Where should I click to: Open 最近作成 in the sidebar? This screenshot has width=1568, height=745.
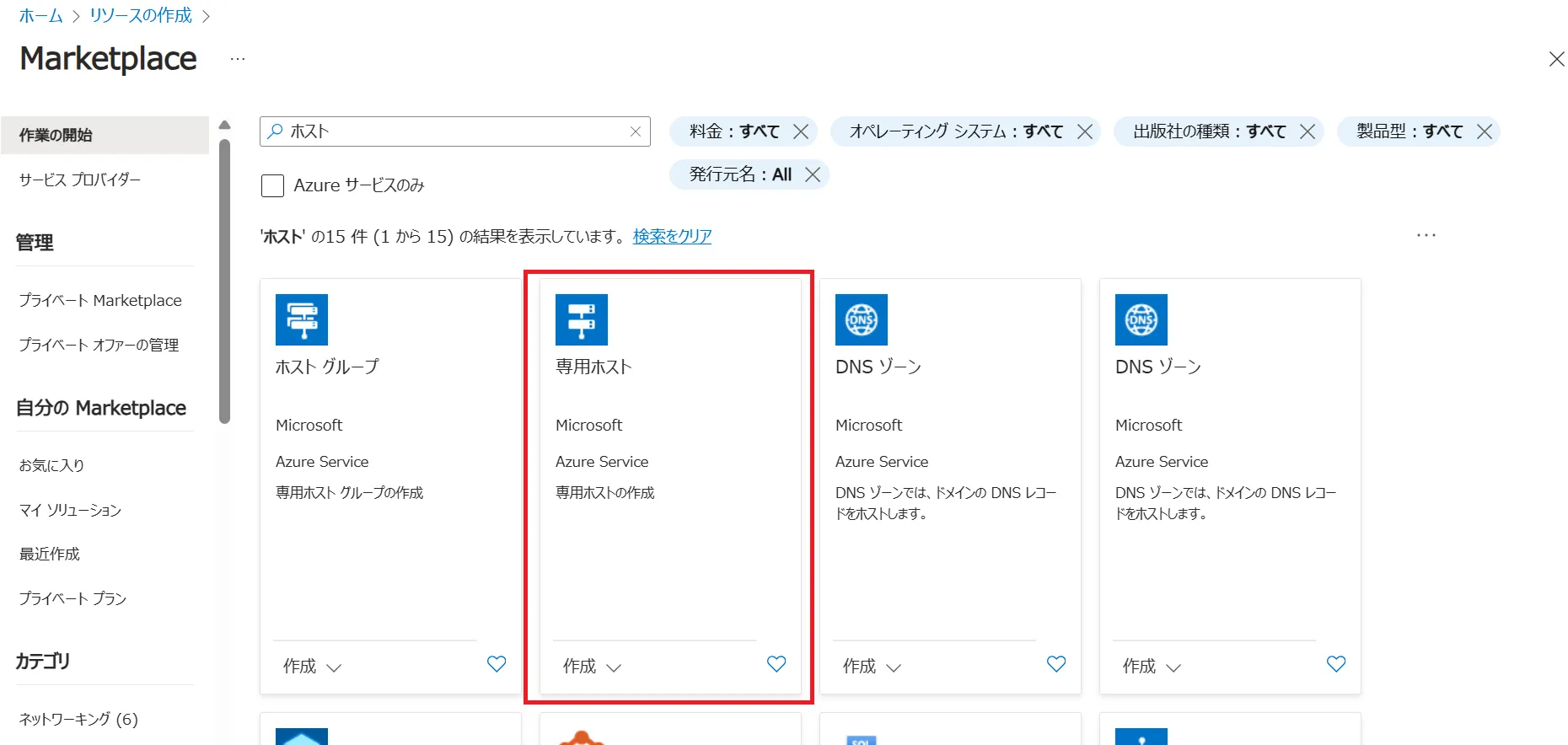(x=49, y=554)
